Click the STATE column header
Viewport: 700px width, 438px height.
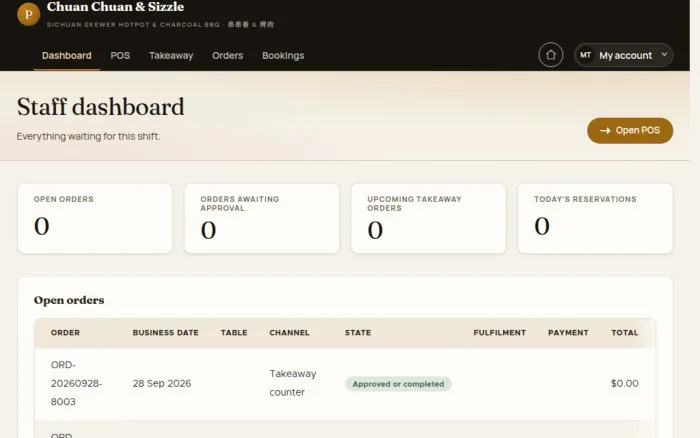[358, 333]
